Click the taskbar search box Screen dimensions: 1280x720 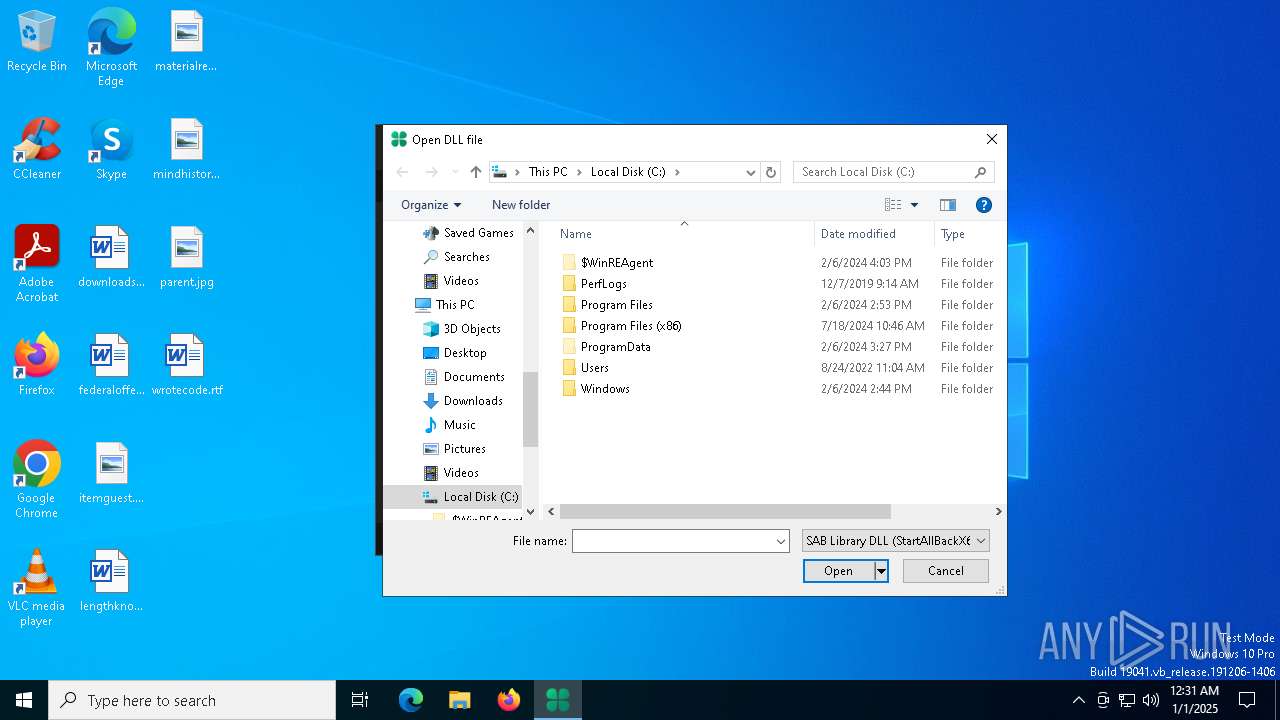pos(192,700)
